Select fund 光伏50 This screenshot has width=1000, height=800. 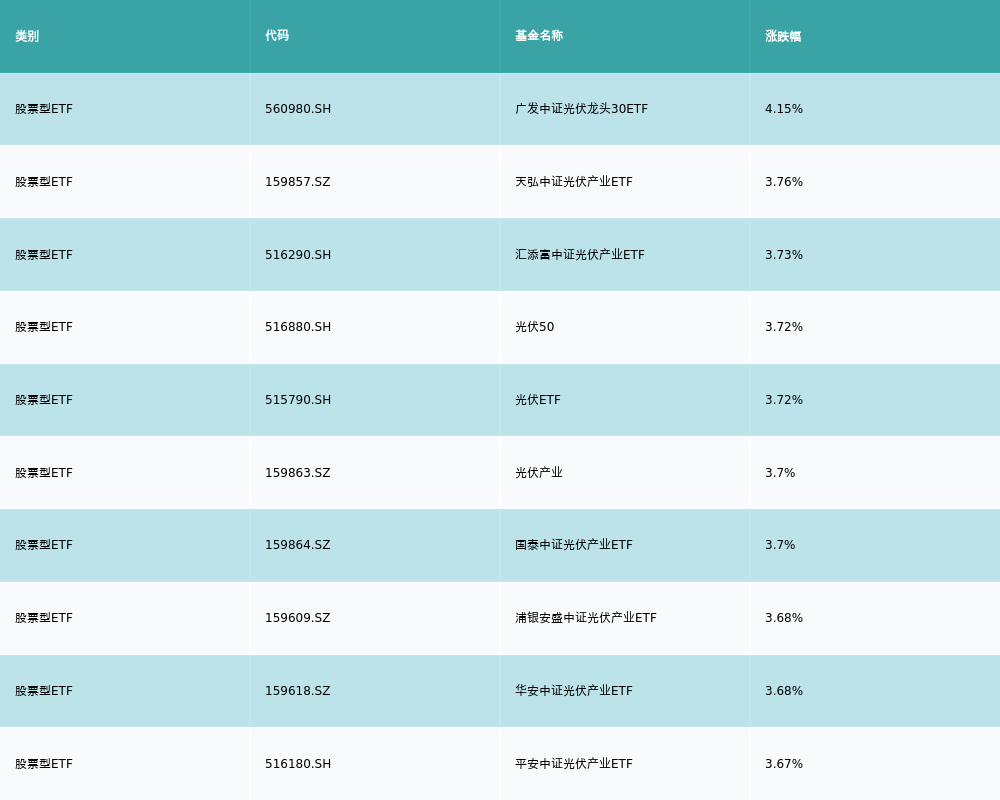click(x=534, y=327)
